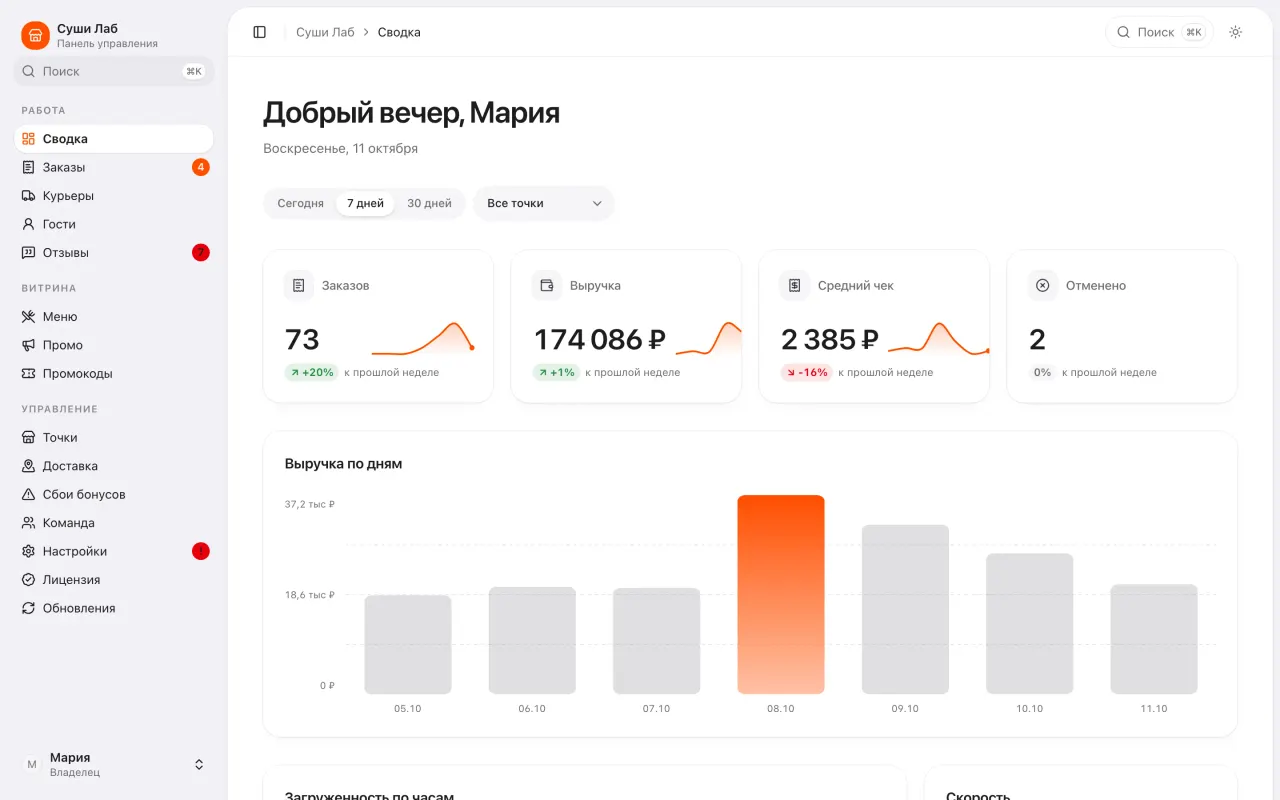The image size is (1280, 800).
Task: Click the Отменено card cancel icon
Action: coord(1043,286)
